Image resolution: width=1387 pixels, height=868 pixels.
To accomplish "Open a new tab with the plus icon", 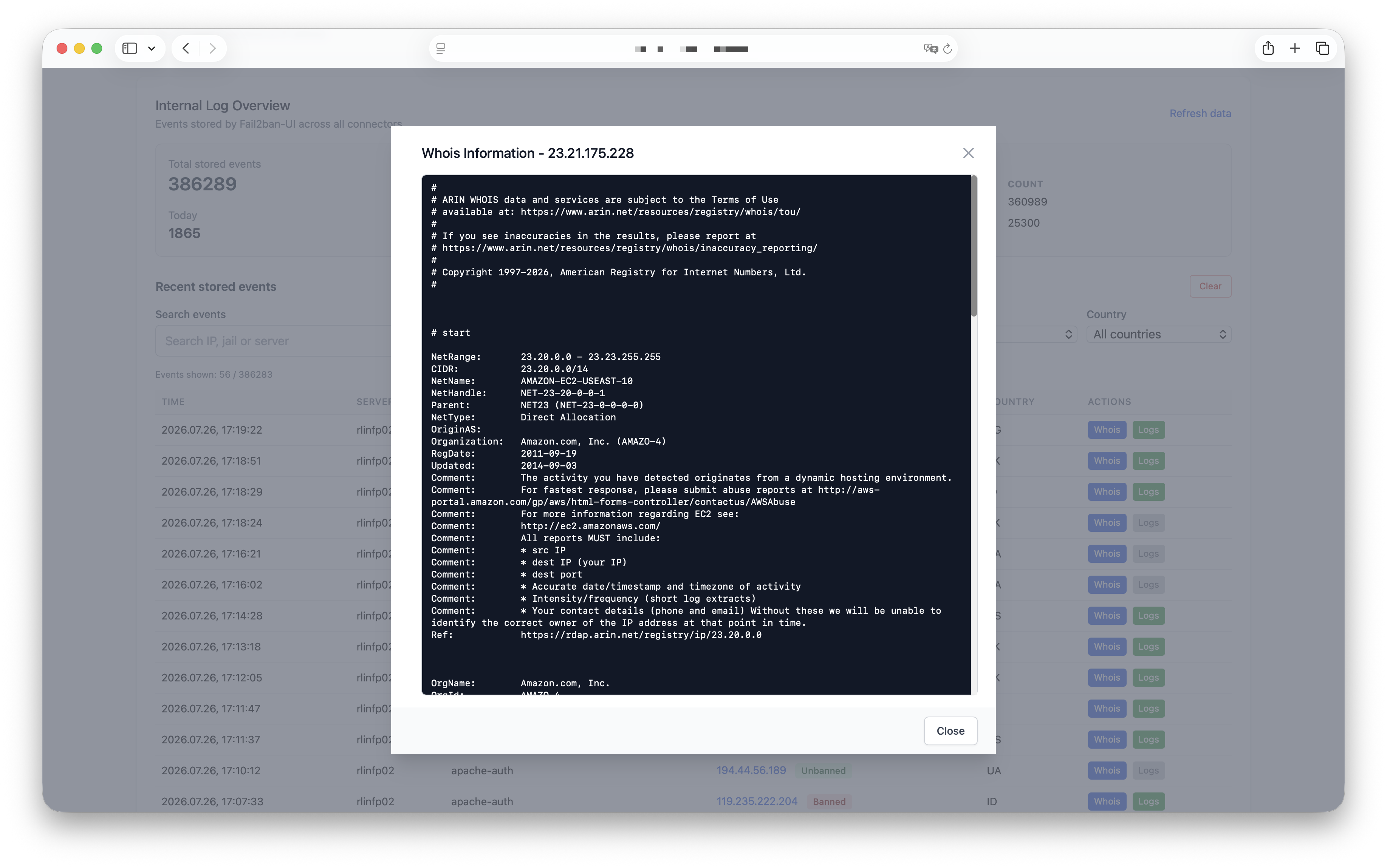I will 1294,48.
